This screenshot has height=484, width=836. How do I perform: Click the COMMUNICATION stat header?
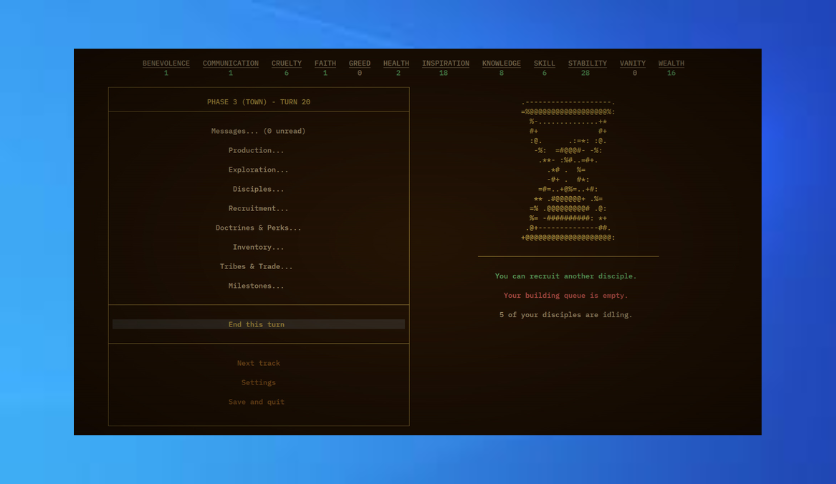pos(230,63)
